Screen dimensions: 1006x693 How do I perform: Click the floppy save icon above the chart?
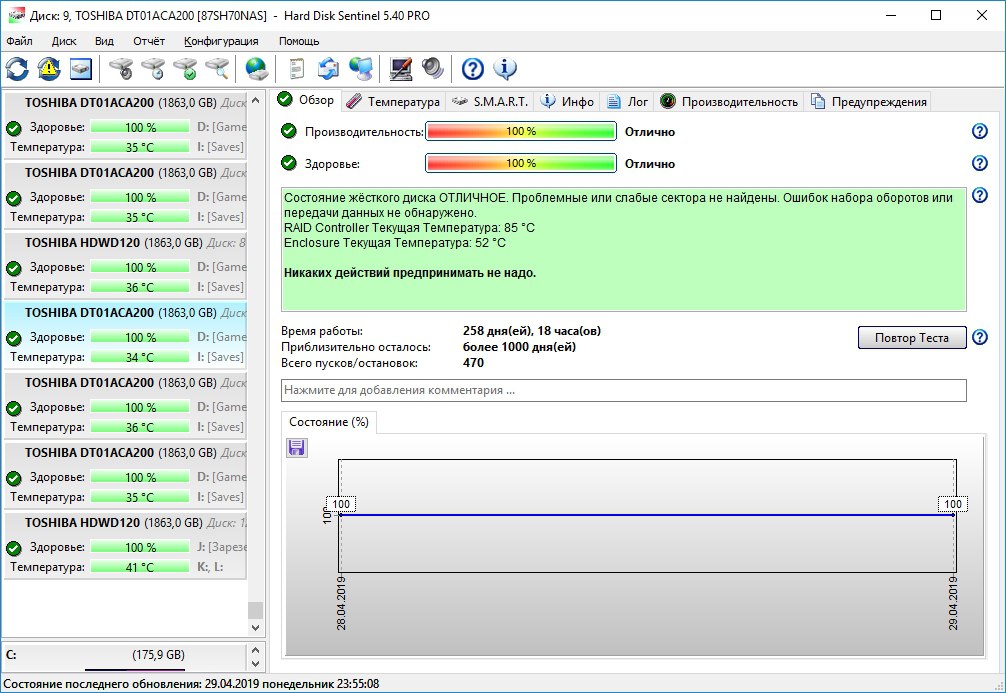click(x=296, y=447)
